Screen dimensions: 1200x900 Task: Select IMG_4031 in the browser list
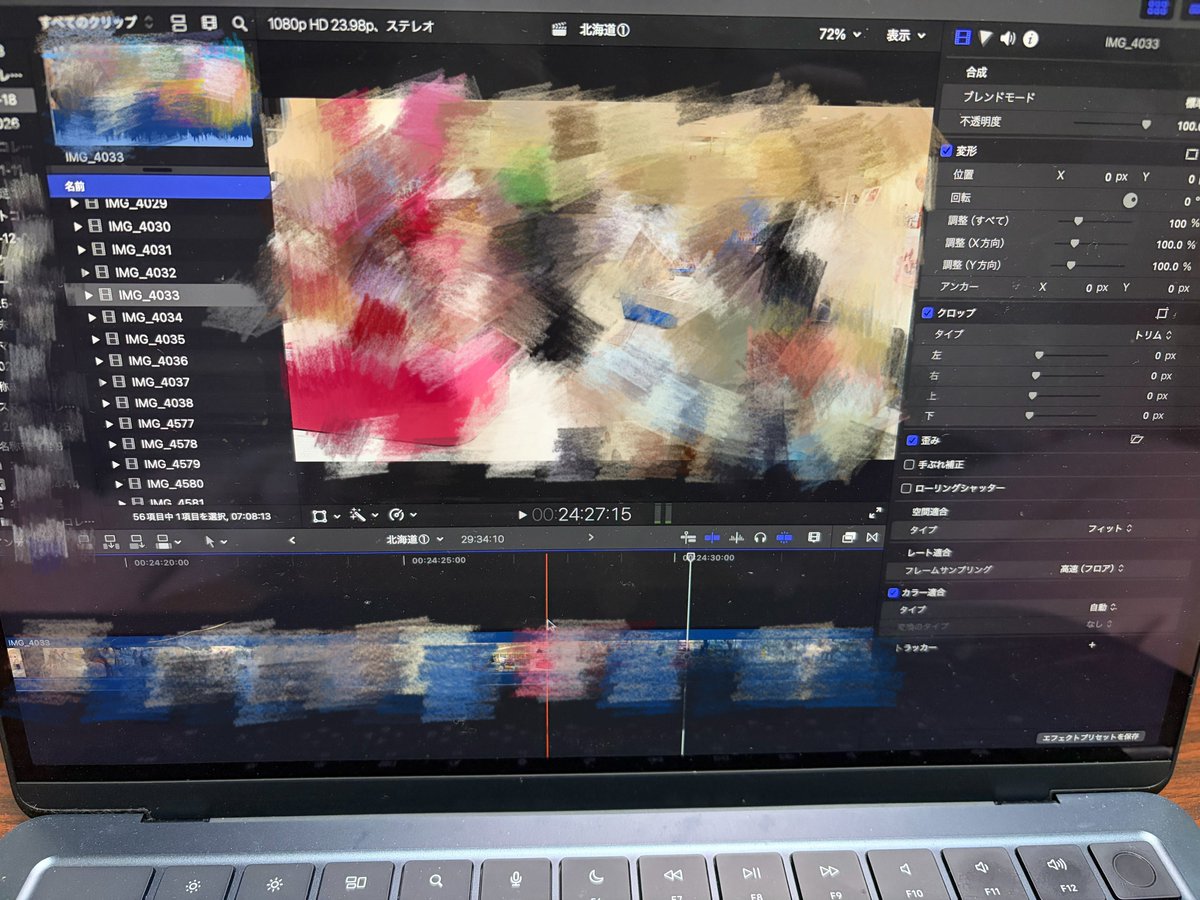[141, 250]
